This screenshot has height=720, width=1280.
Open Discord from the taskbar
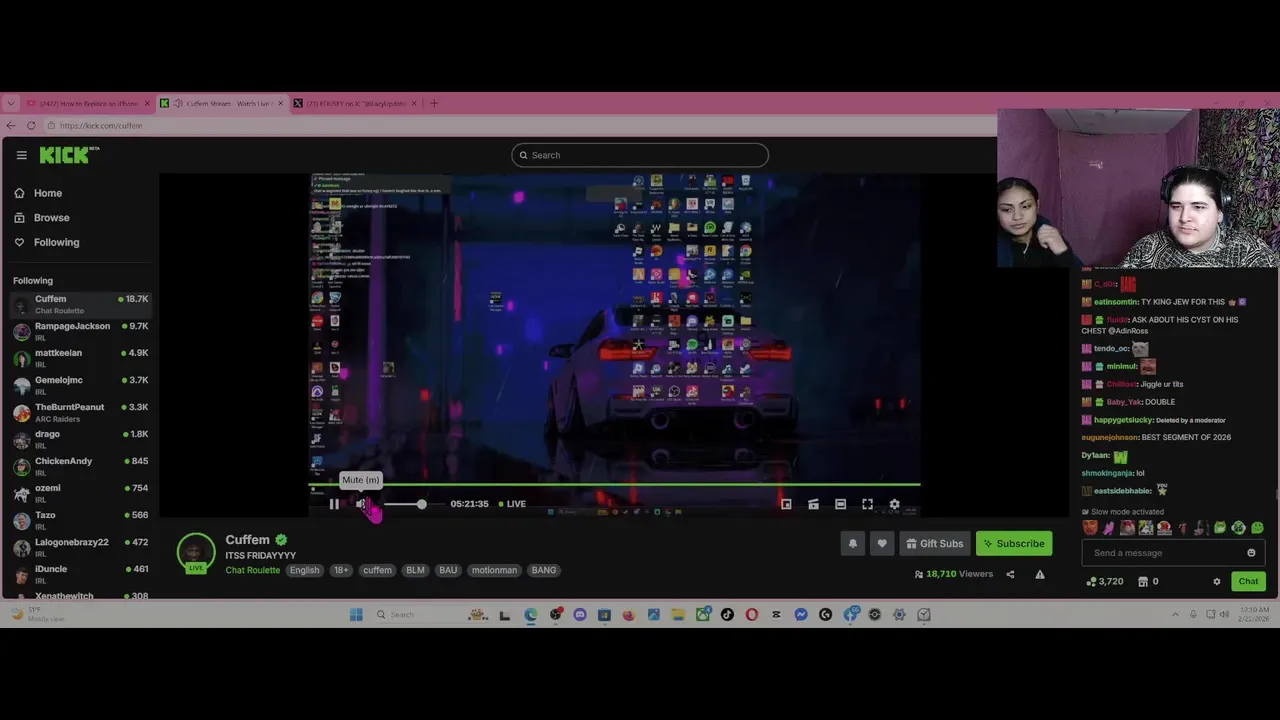(x=580, y=614)
